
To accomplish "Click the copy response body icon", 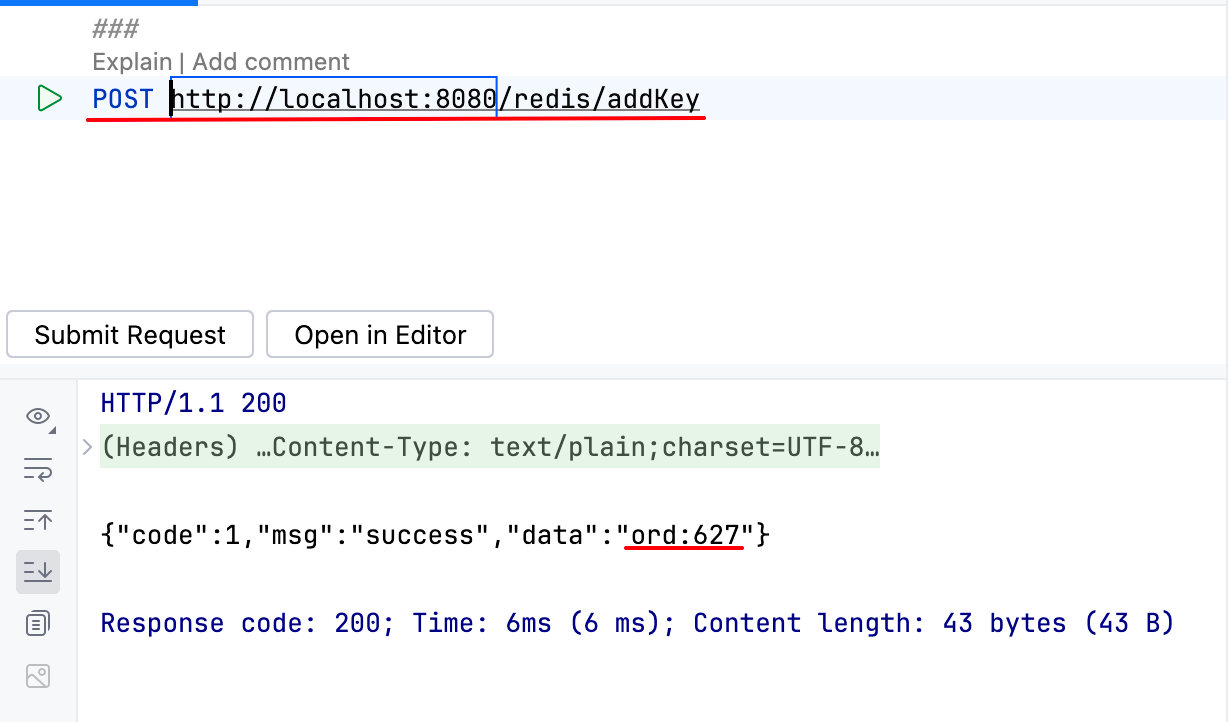I will [x=38, y=624].
